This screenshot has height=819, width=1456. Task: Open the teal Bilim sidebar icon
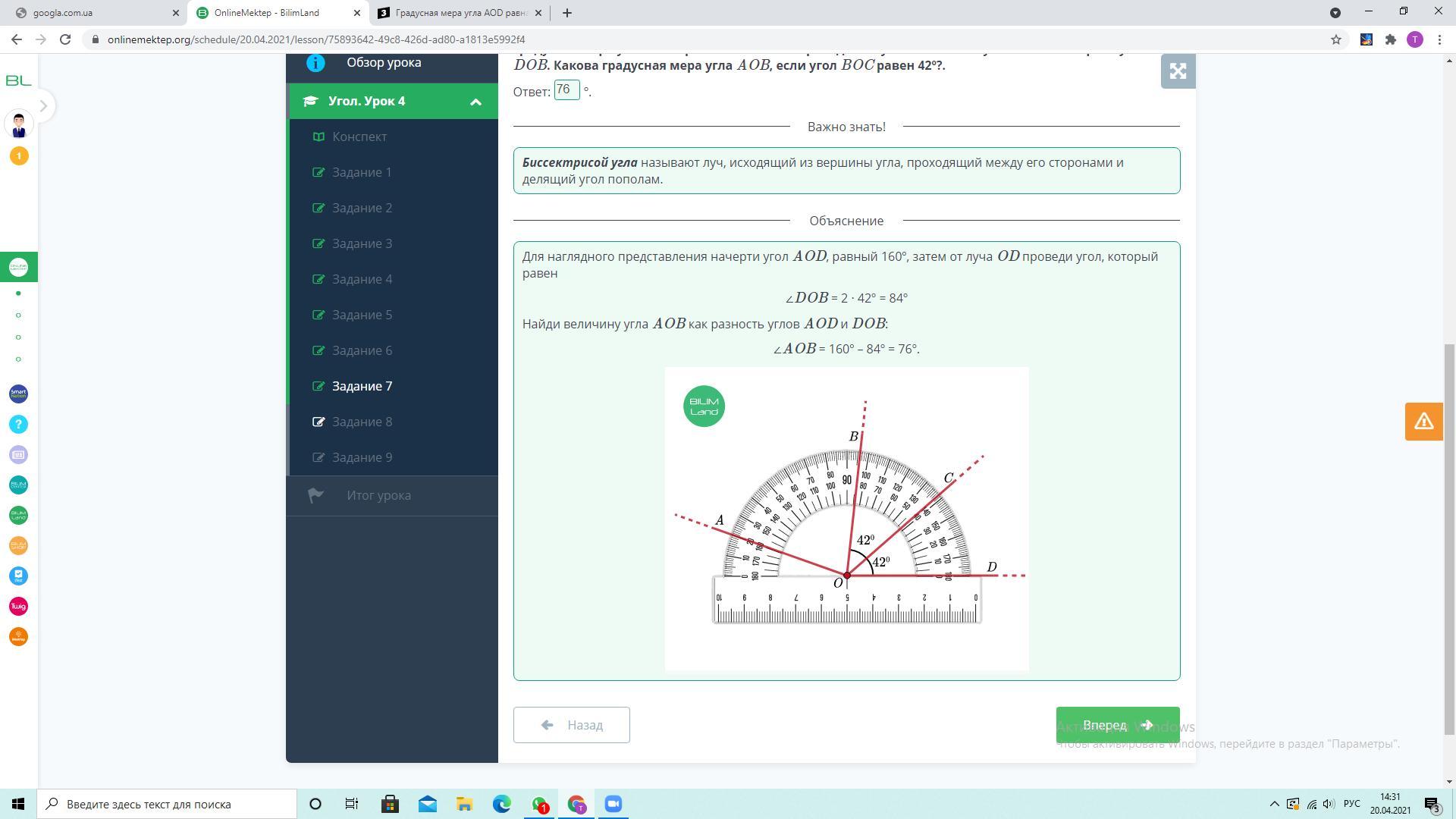point(19,485)
